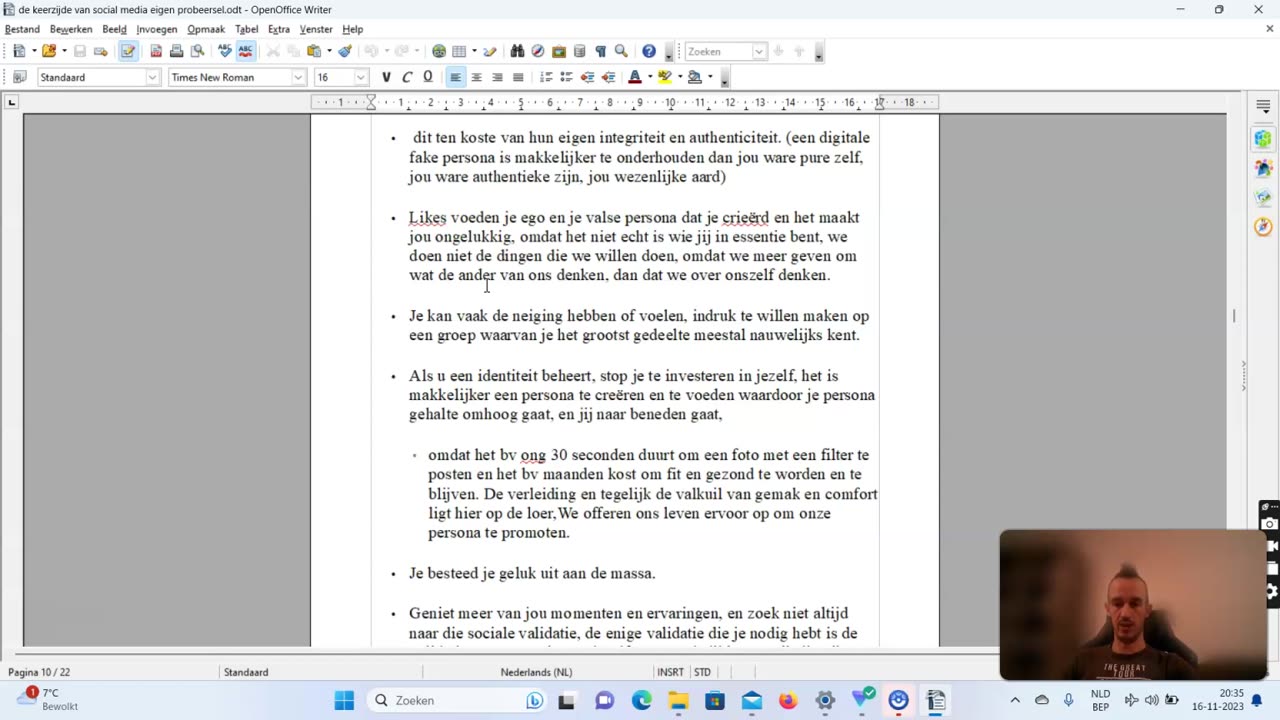Open the Highlighting color dropdown arrow
The width and height of the screenshot is (1280, 720).
[679, 77]
